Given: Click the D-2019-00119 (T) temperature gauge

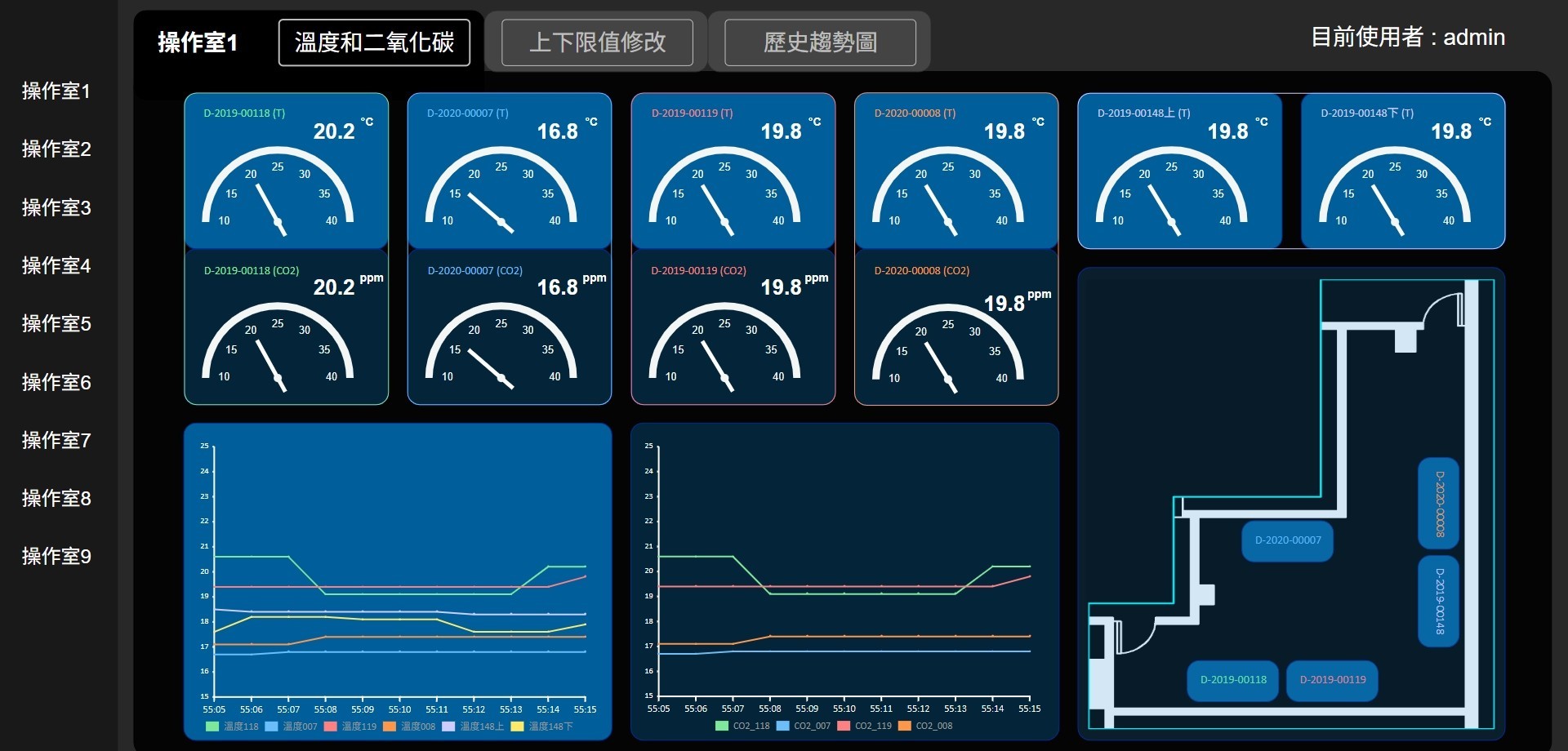Looking at the screenshot, I should click(733, 171).
